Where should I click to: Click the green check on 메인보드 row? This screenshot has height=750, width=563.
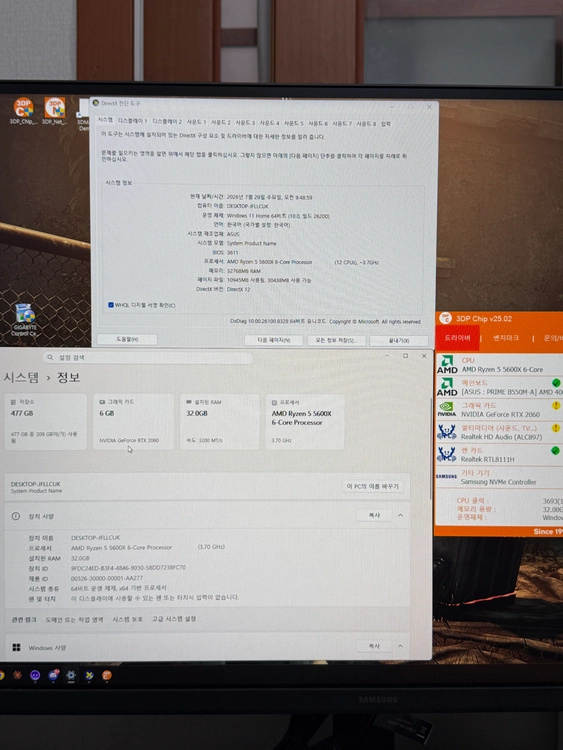coord(556,383)
